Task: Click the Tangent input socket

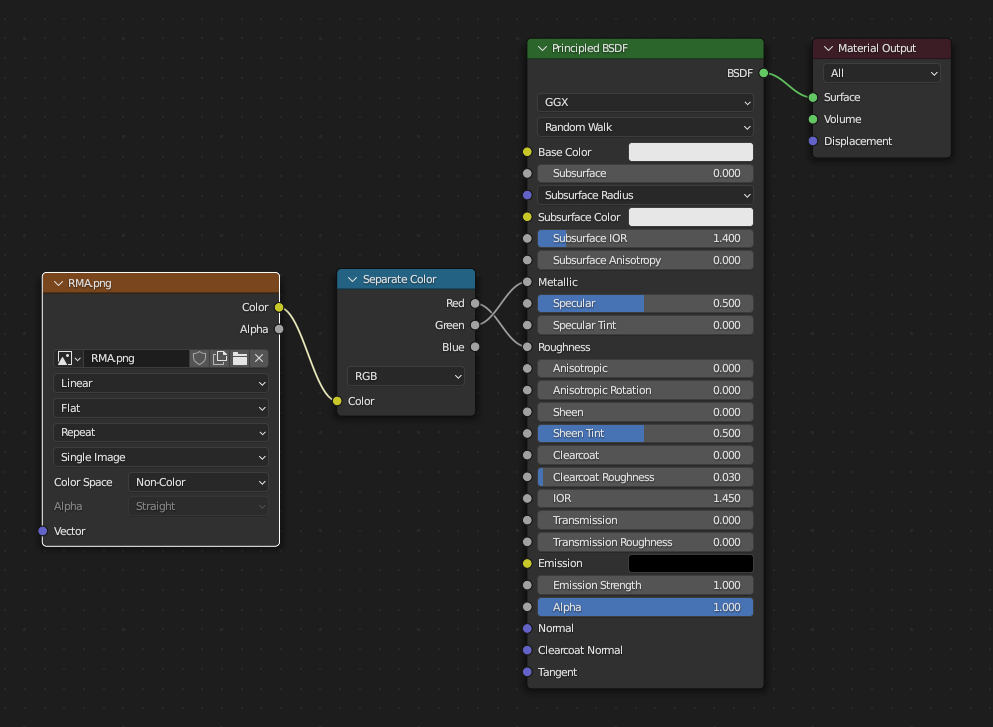Action: tap(527, 673)
